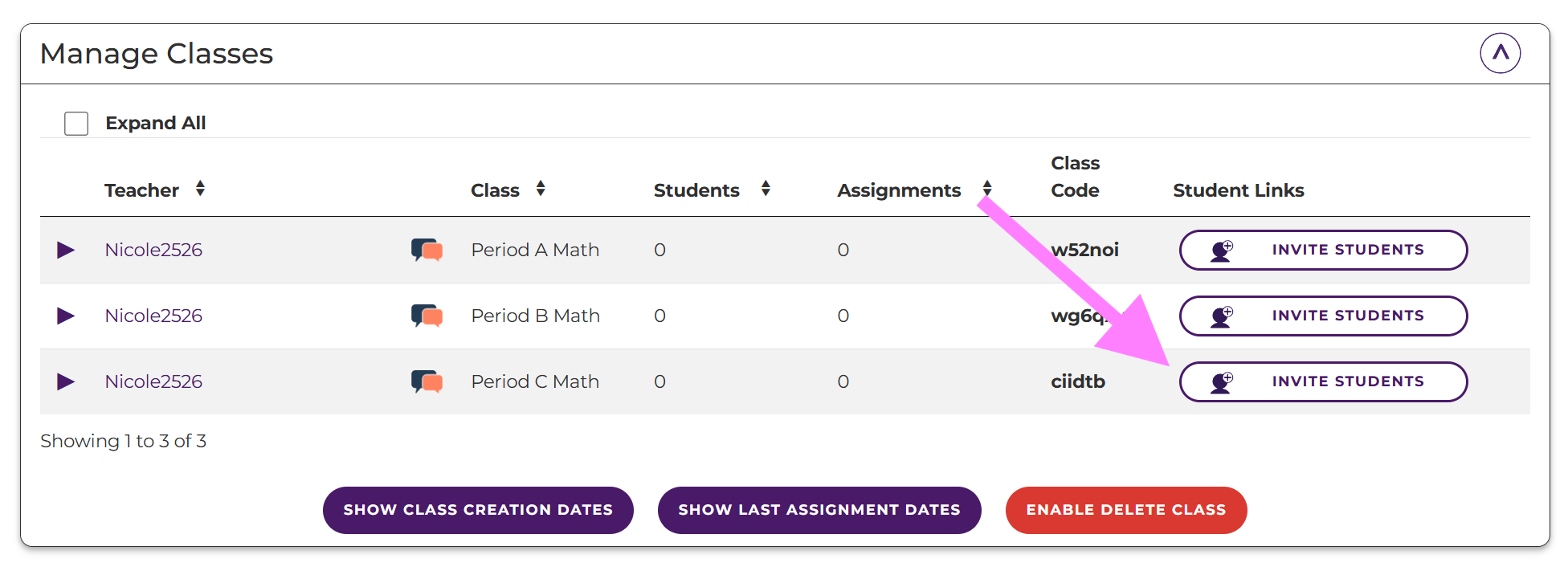Image resolution: width=1568 pixels, height=579 pixels.
Task: Sort table by Teacher column arrows
Action: (x=200, y=189)
